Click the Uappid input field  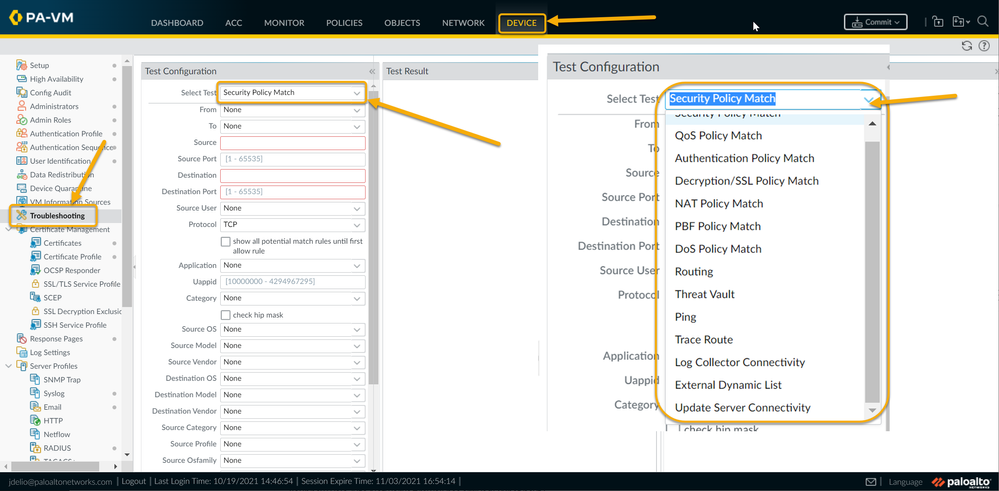(x=292, y=281)
